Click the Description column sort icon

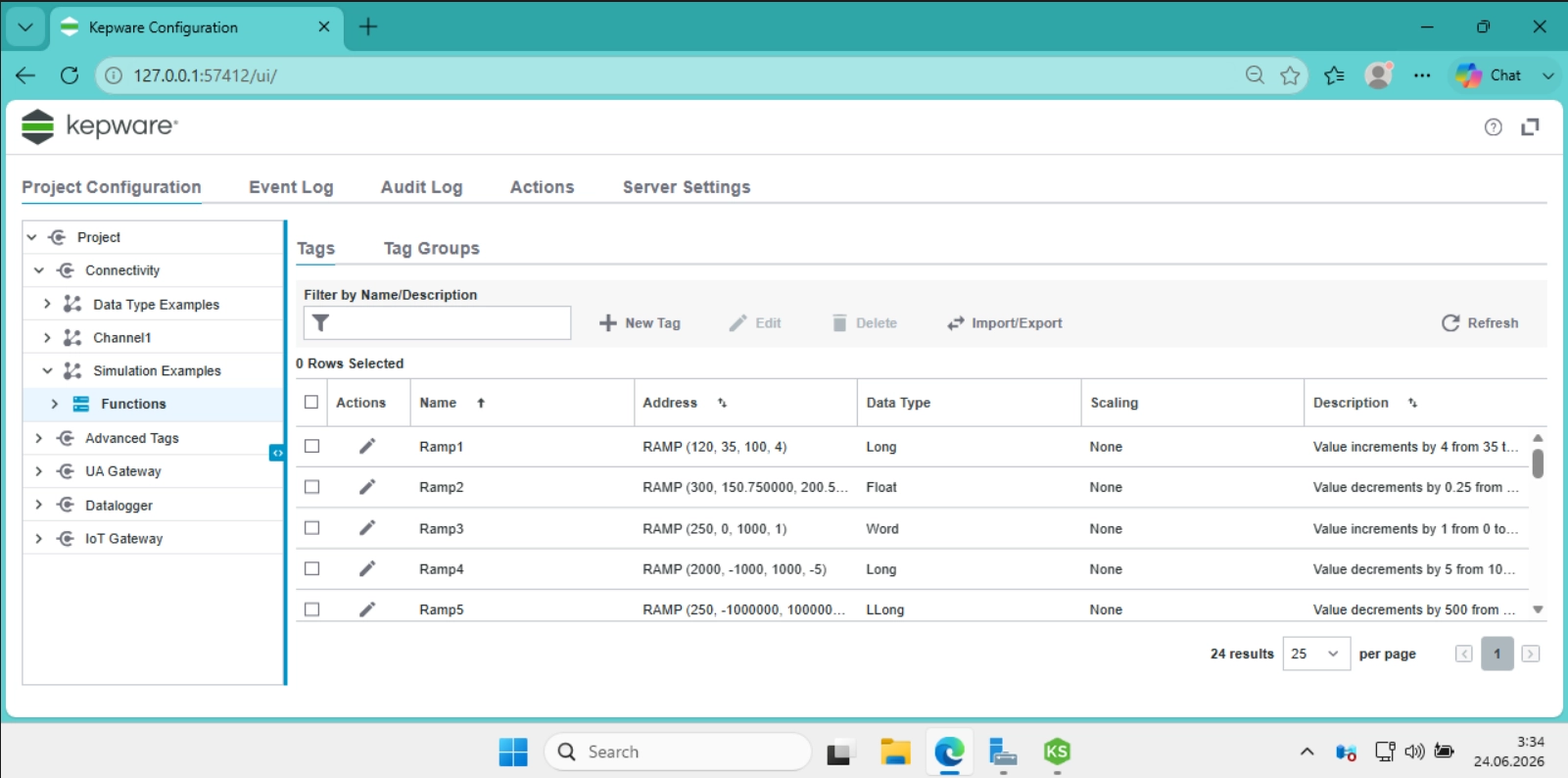(1412, 403)
